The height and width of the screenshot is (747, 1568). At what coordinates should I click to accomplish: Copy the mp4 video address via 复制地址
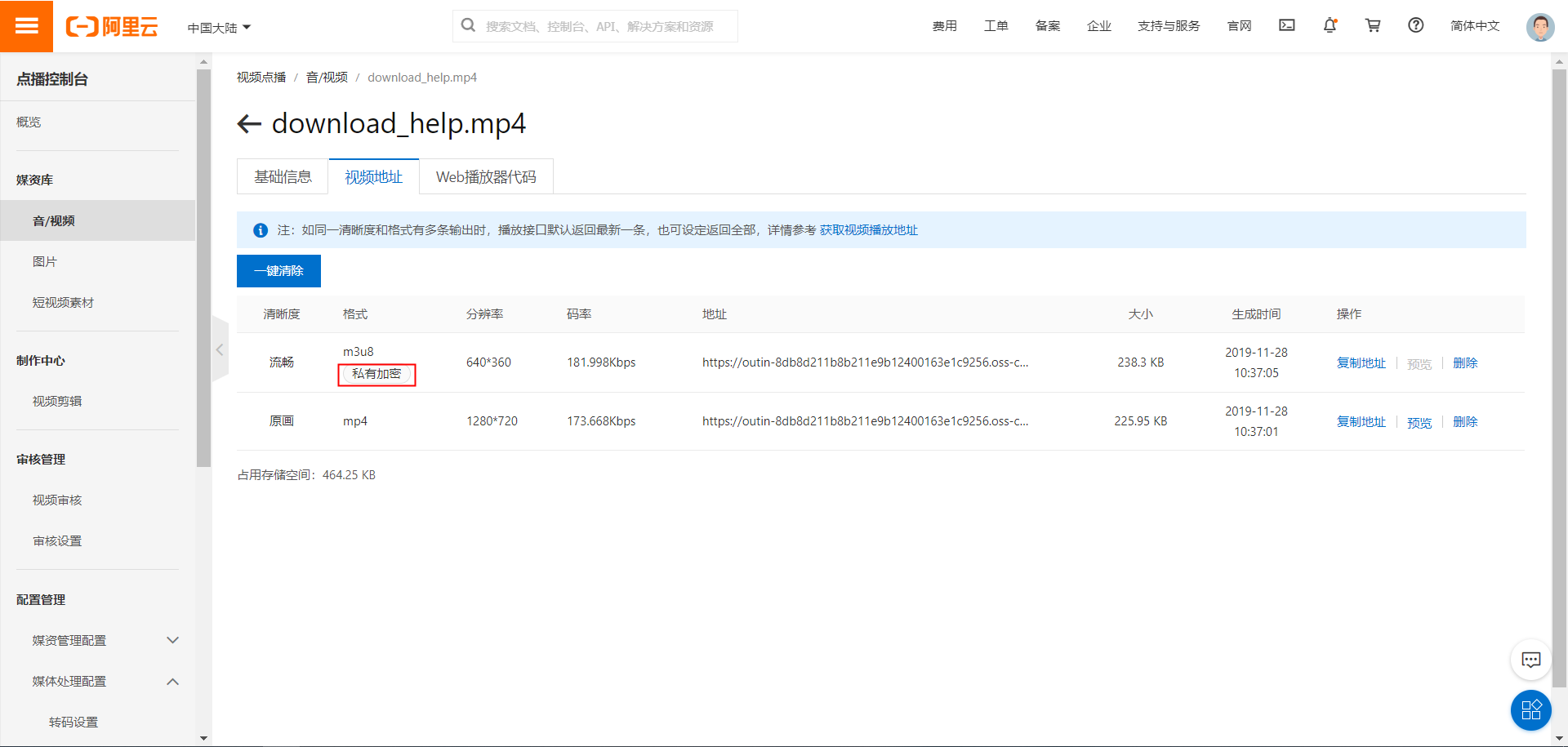[1361, 421]
